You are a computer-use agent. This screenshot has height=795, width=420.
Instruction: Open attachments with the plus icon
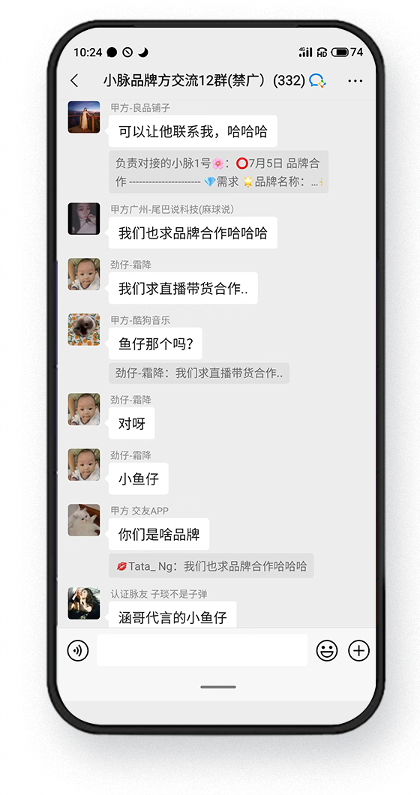[359, 651]
